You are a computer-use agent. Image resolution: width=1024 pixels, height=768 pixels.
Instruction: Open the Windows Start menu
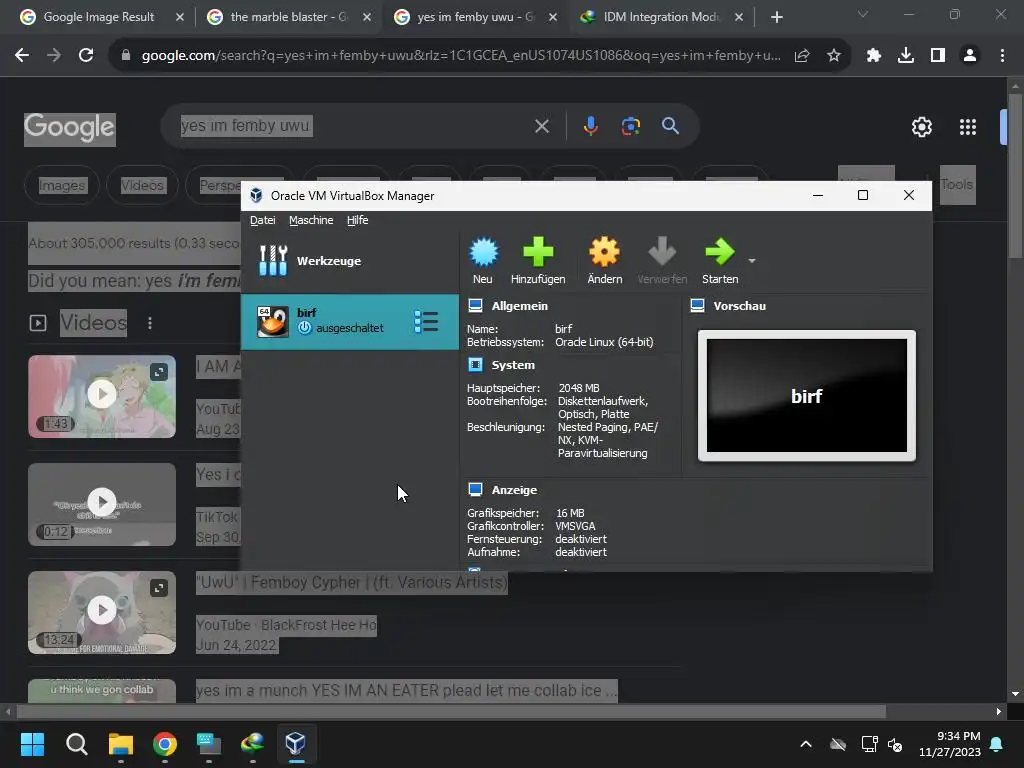tap(33, 744)
